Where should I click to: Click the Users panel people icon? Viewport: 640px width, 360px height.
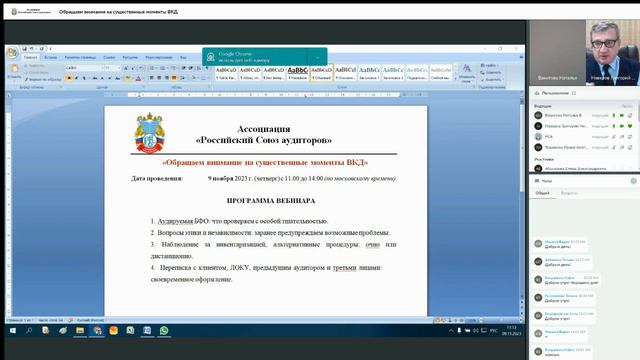(537, 93)
